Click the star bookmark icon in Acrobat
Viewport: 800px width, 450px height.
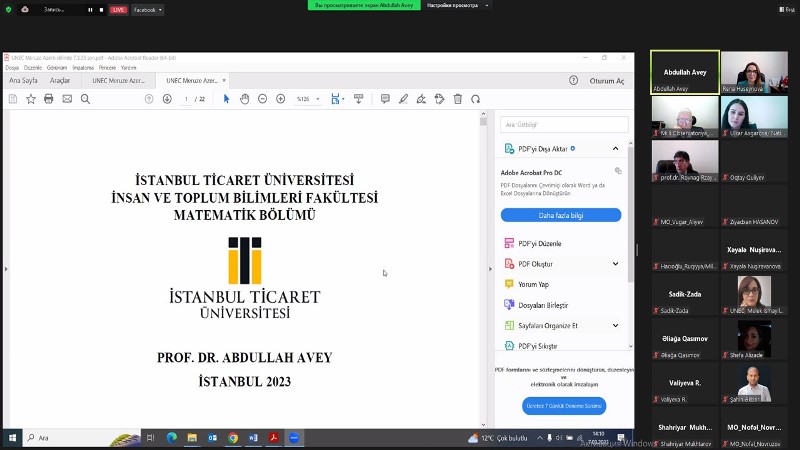click(x=31, y=99)
